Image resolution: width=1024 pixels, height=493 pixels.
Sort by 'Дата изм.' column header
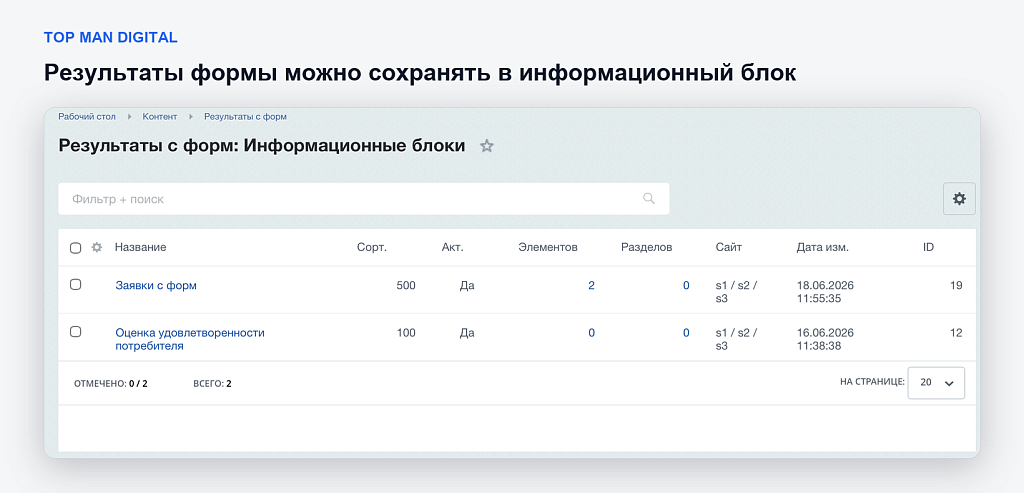coord(823,247)
